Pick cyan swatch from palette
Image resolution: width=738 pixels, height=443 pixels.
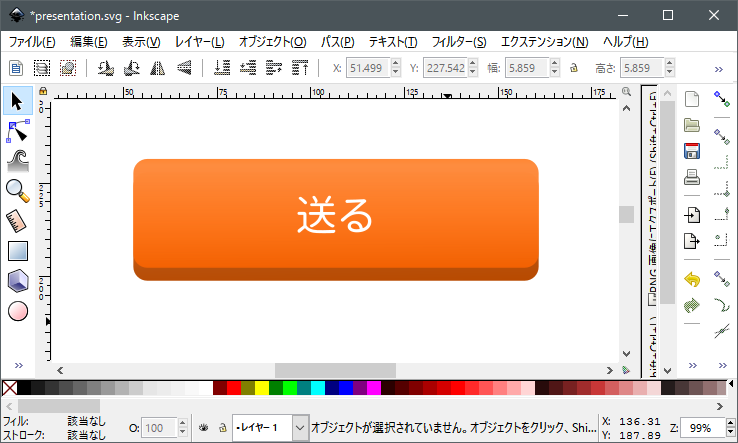[x=318, y=388]
